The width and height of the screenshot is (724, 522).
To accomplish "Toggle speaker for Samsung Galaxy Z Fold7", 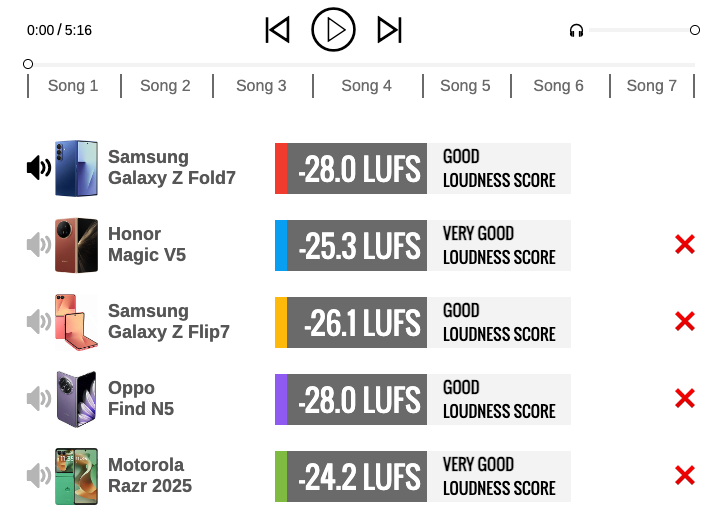I will (39, 168).
